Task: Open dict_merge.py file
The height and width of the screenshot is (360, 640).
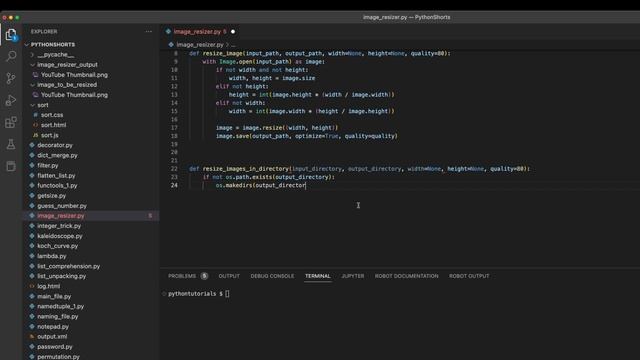Action: [57, 155]
